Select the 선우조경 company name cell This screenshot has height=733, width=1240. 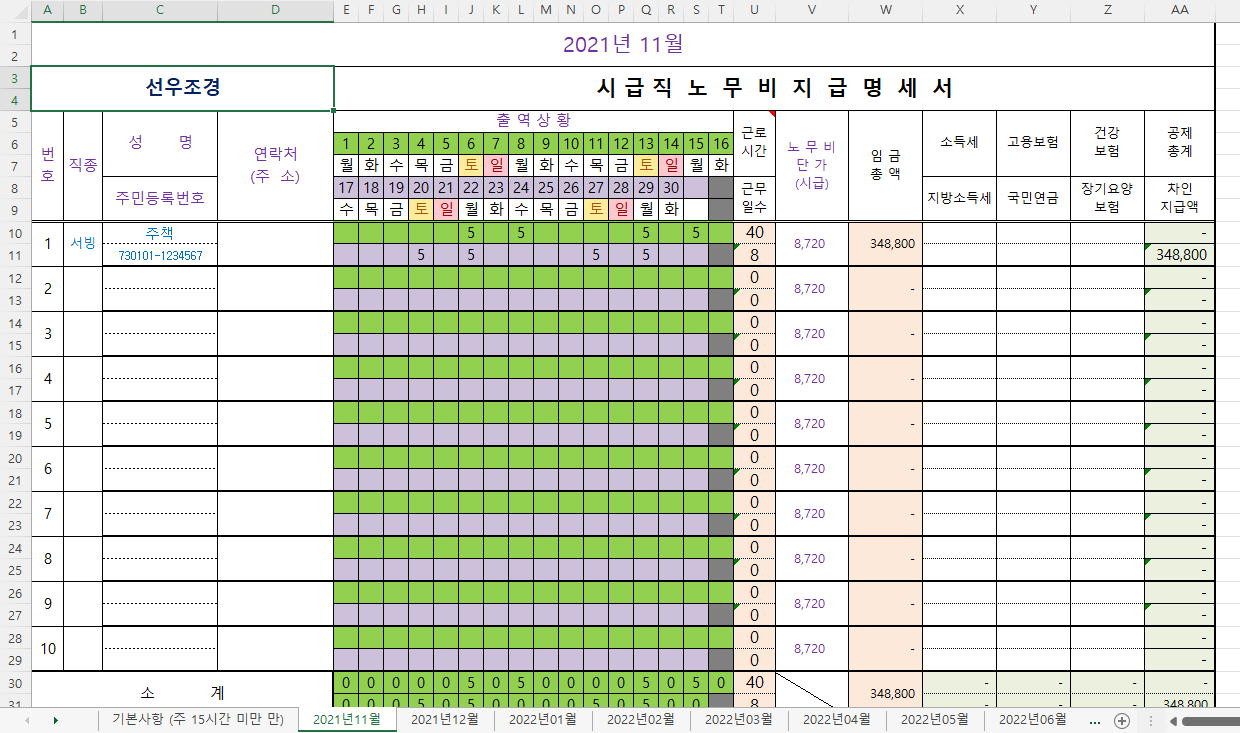click(183, 88)
